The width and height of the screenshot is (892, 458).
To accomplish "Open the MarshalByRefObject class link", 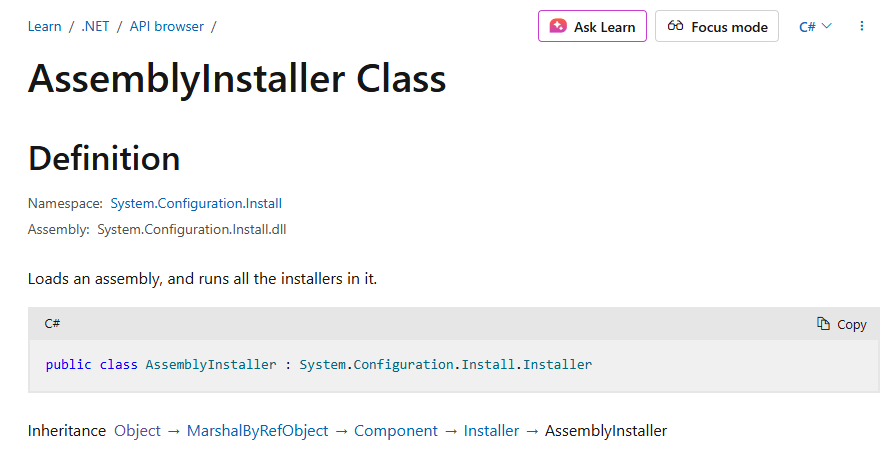I will [257, 431].
